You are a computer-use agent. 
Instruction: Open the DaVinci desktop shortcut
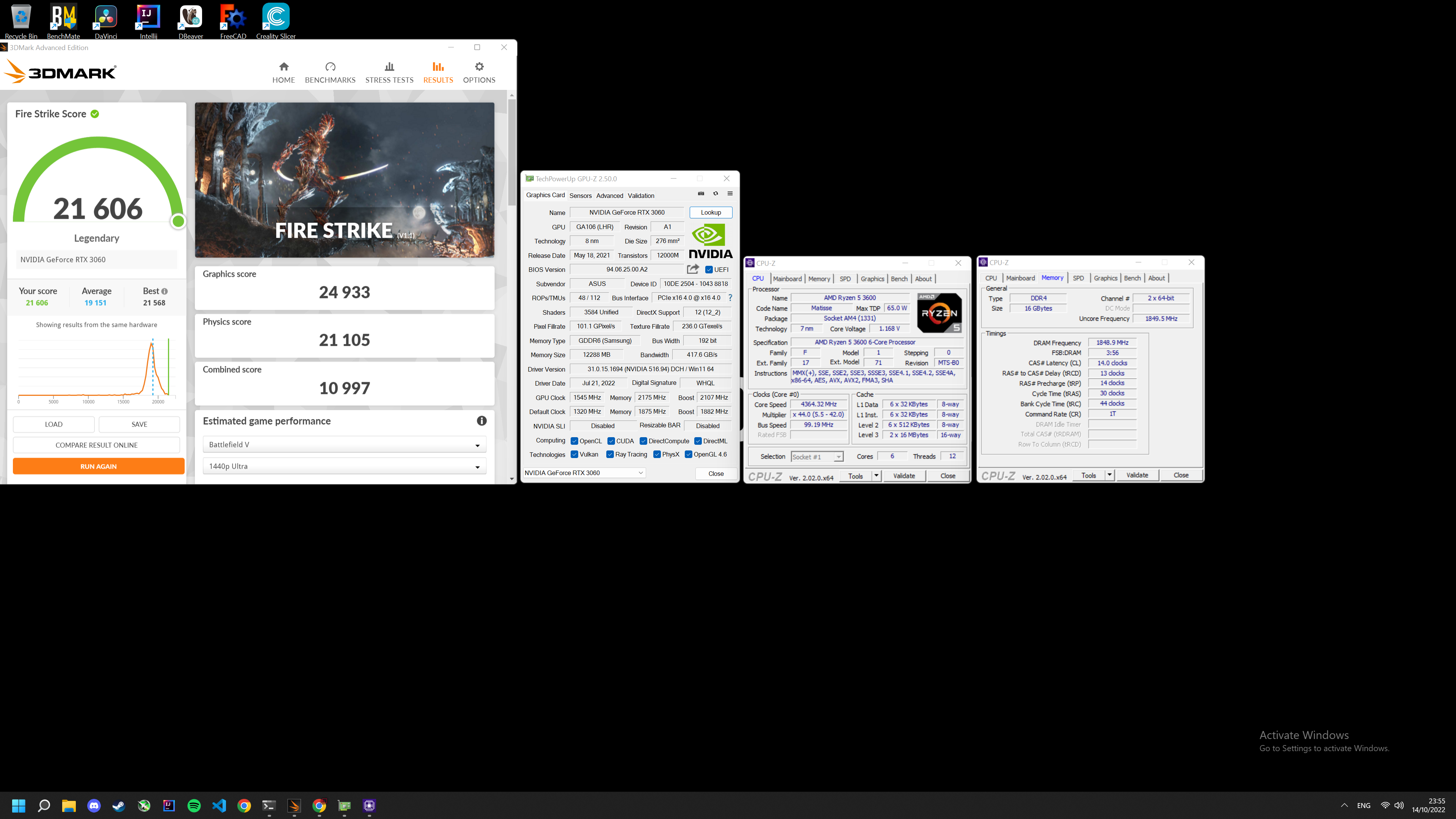coord(106,21)
